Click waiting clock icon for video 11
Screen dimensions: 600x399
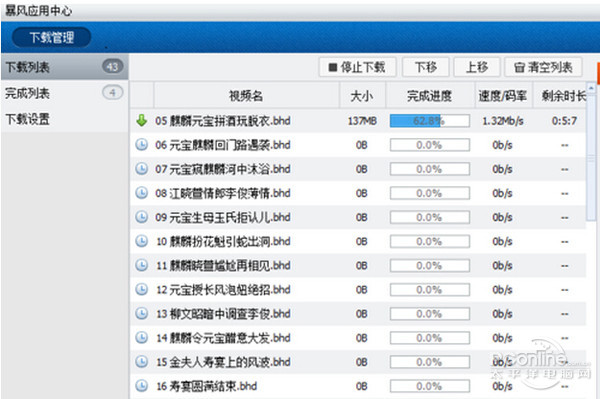142,265
